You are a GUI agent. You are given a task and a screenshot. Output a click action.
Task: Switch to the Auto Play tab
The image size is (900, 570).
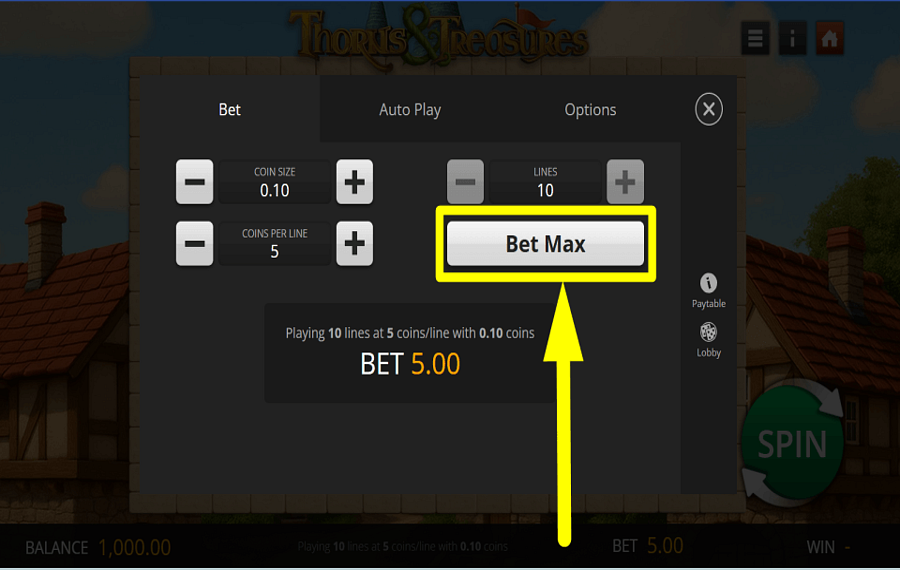tap(410, 110)
